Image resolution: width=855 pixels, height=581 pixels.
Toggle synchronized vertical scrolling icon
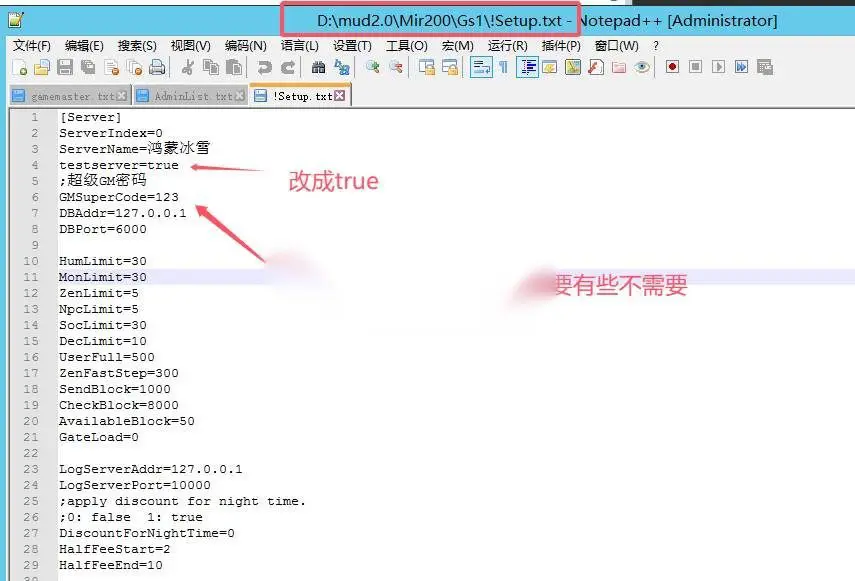426,68
